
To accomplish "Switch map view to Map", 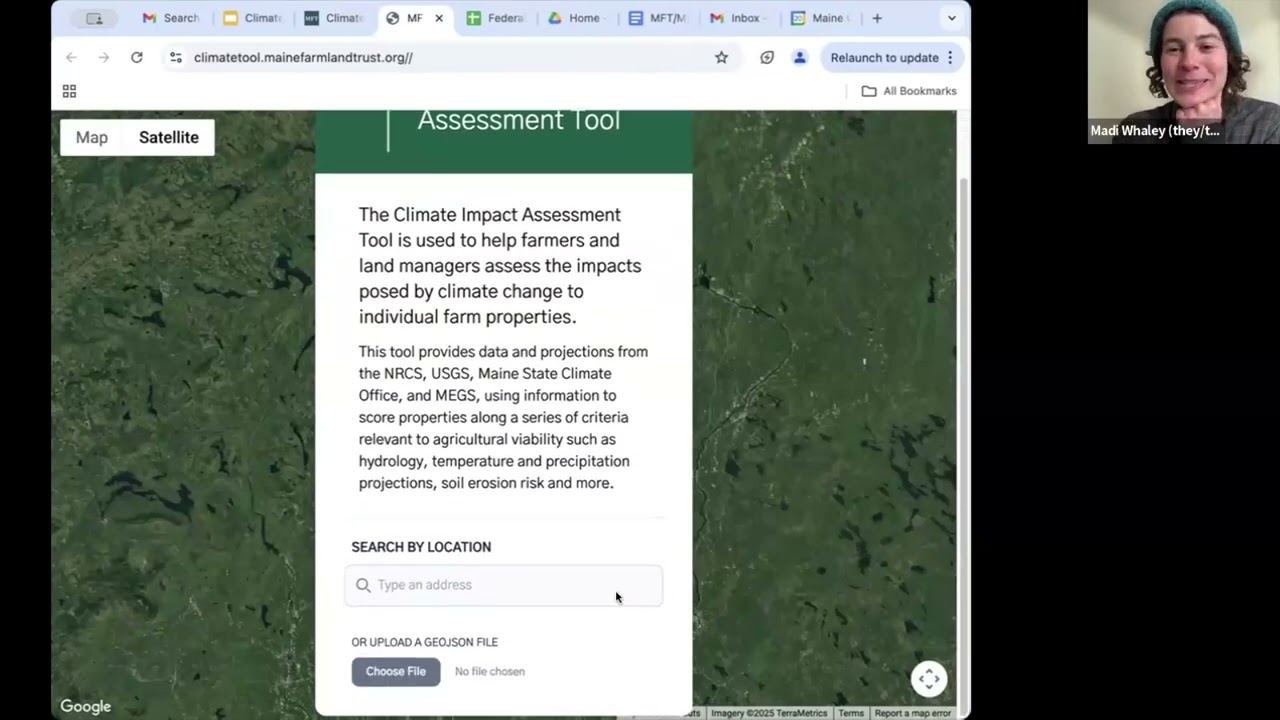I will tap(92, 137).
